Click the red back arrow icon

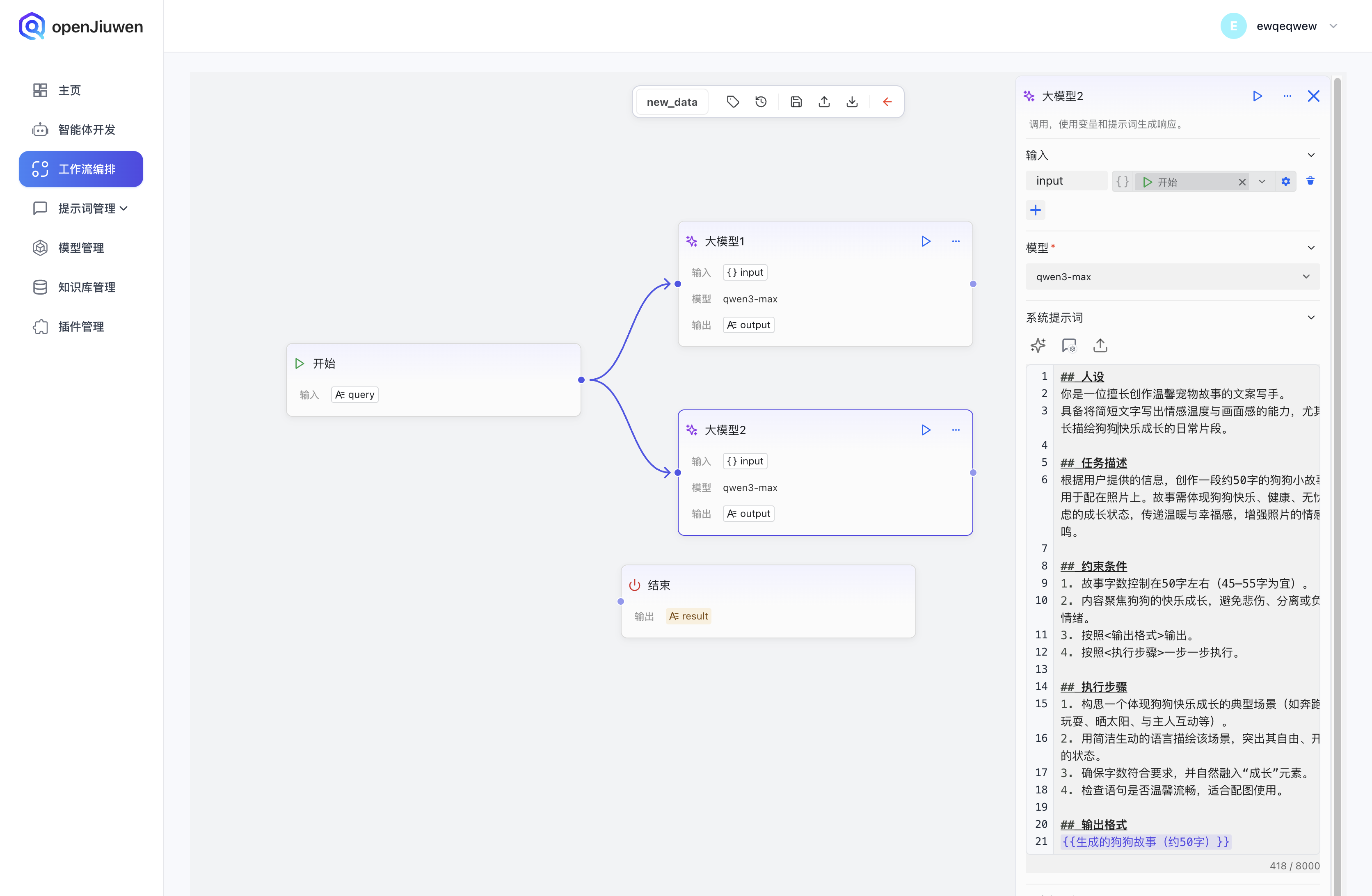[887, 102]
